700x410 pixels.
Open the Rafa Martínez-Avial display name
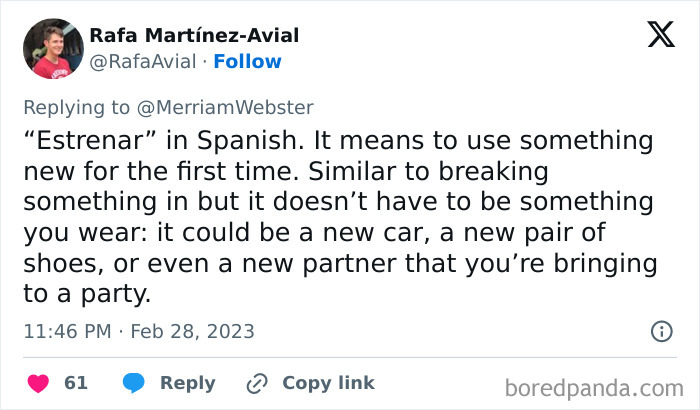click(x=194, y=36)
